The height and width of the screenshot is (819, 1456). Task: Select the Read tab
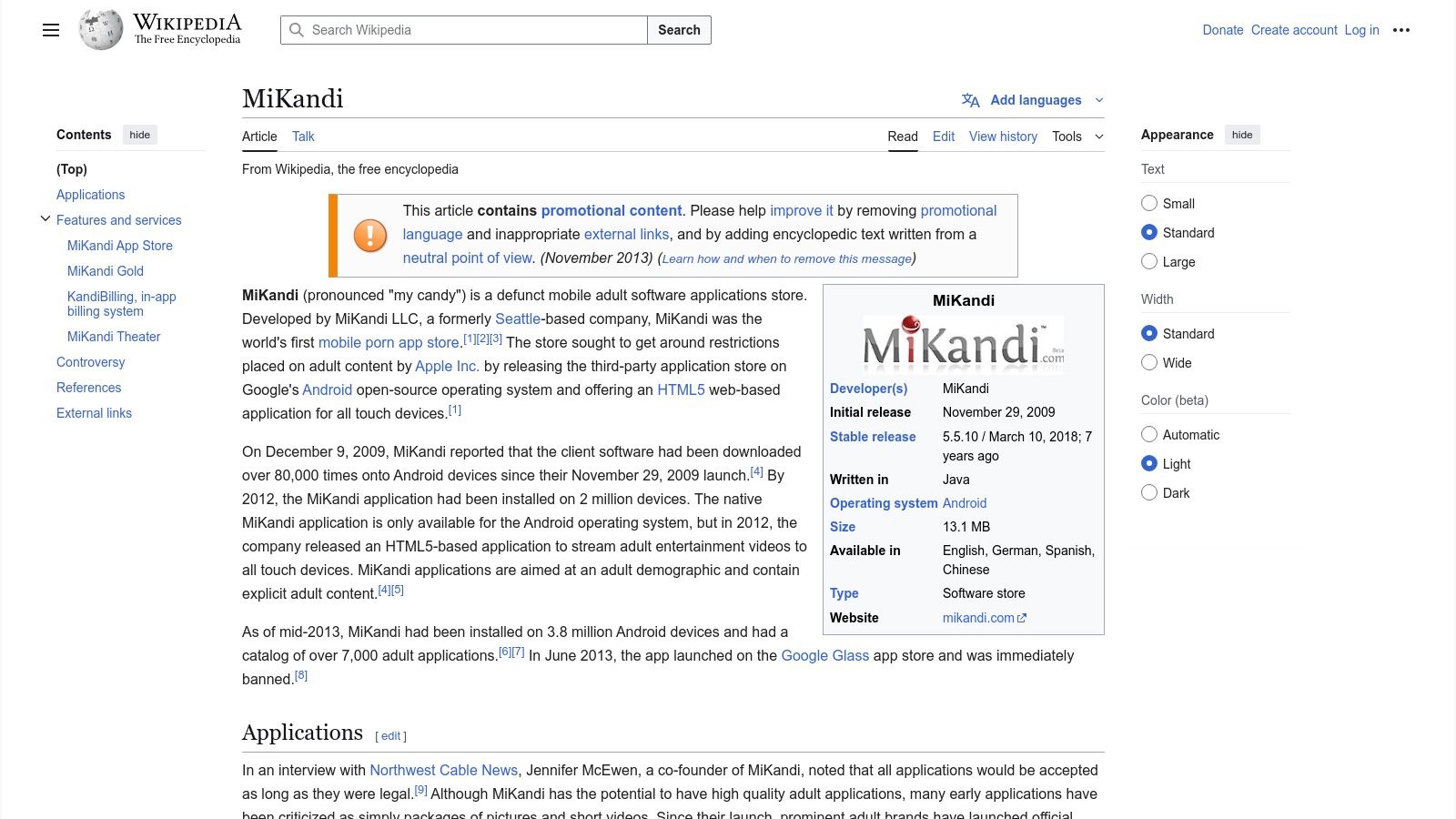pyautogui.click(x=903, y=136)
